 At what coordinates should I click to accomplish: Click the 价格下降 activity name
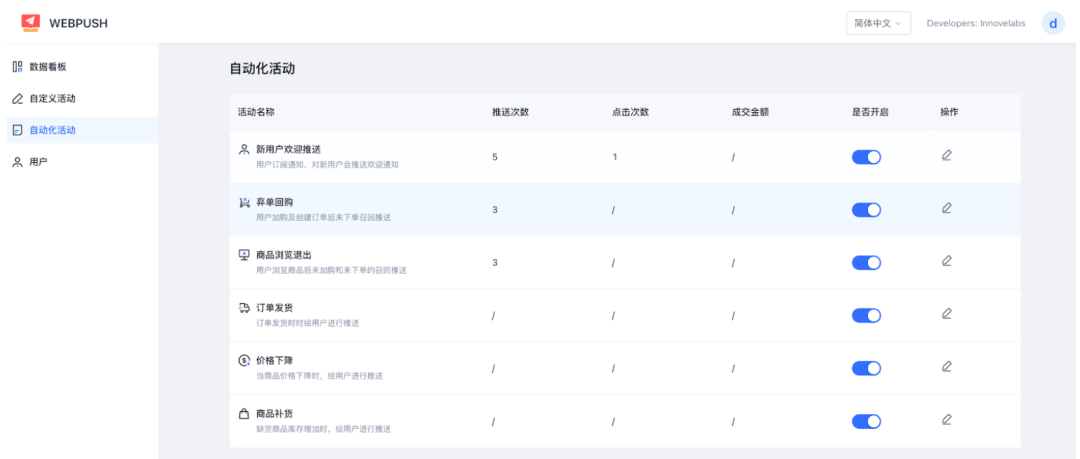[x=274, y=360]
